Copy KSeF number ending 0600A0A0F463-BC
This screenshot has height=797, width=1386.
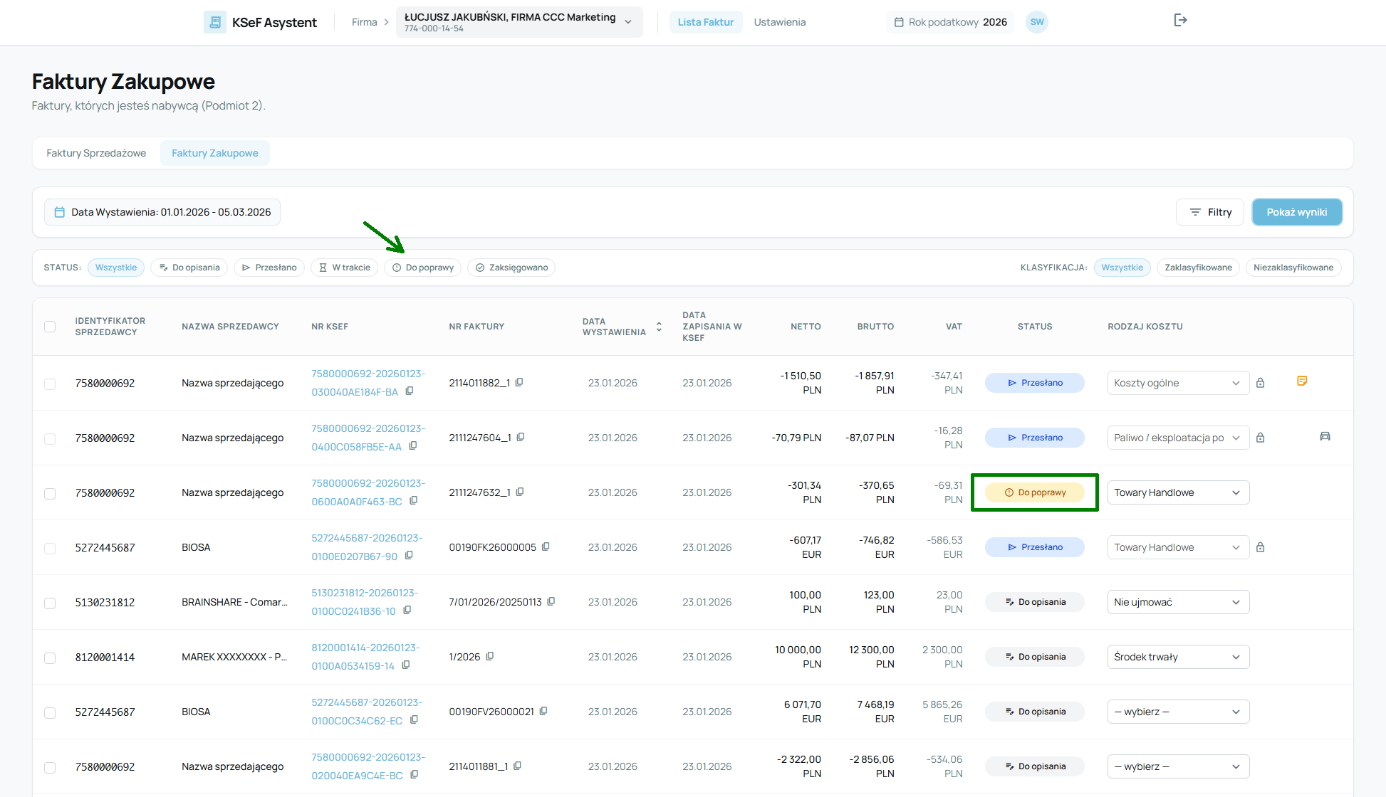click(x=413, y=501)
